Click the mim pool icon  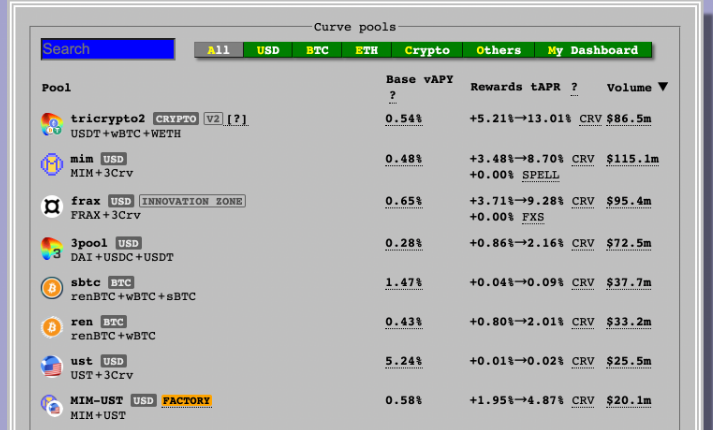[x=52, y=165]
